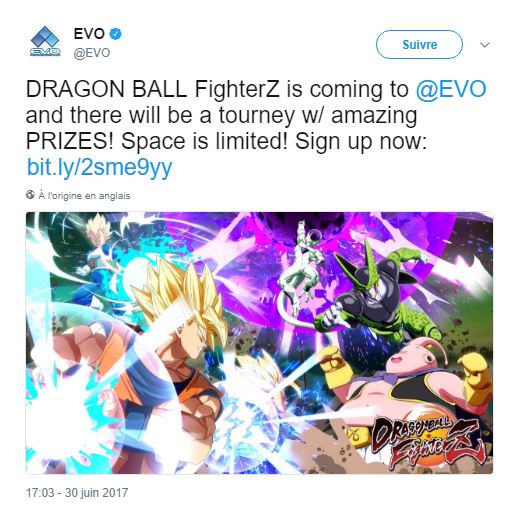Open the @EVO mention link in tweet
Viewport: 510px width, 505px height.
pos(451,89)
